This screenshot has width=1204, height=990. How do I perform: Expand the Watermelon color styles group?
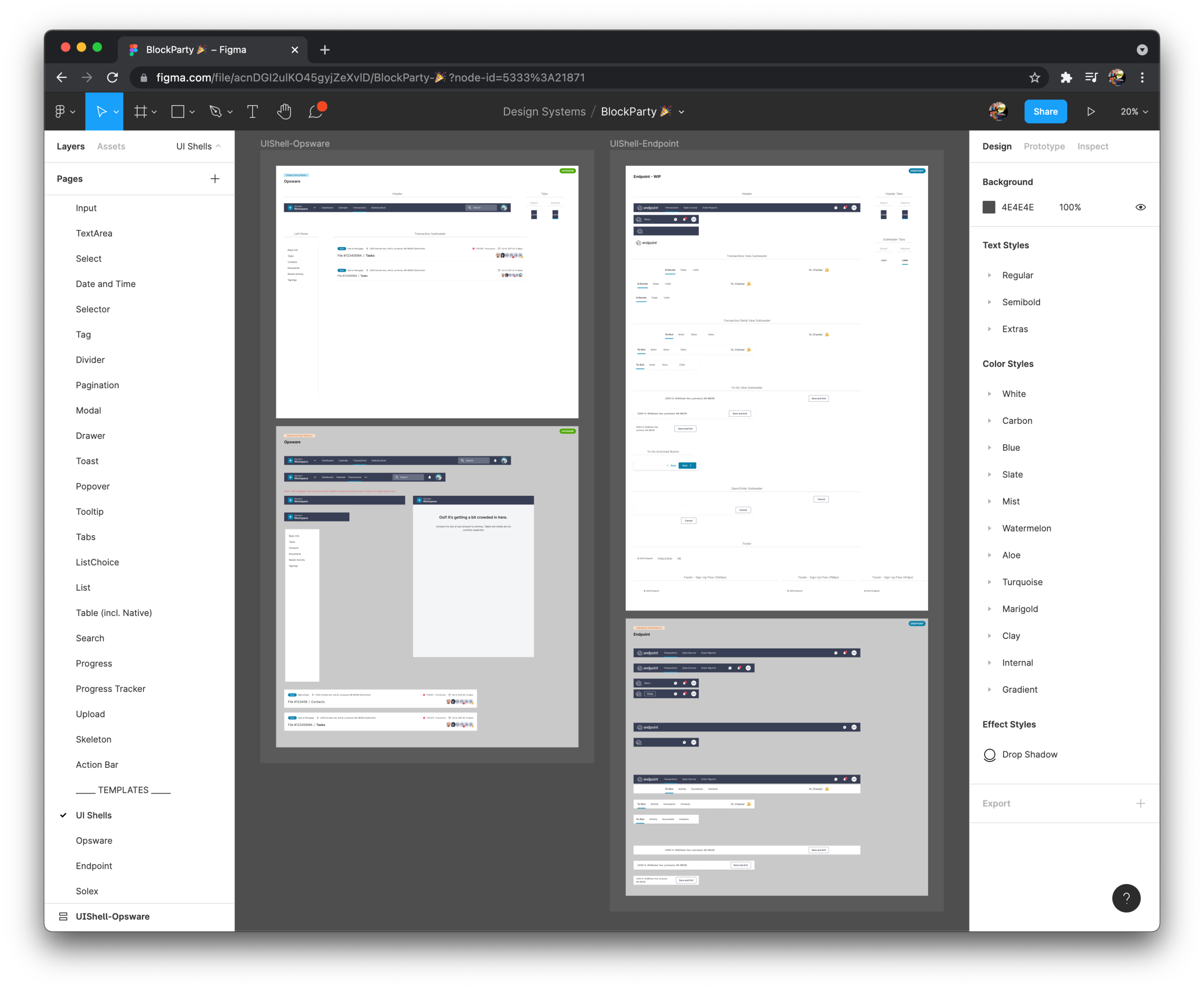[x=990, y=528]
